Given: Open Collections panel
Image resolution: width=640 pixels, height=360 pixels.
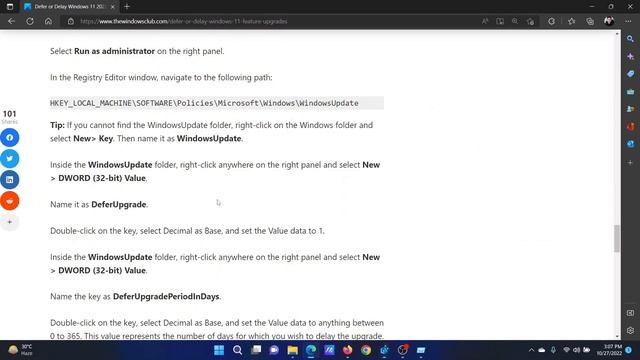Looking at the screenshot, I should (590, 21).
